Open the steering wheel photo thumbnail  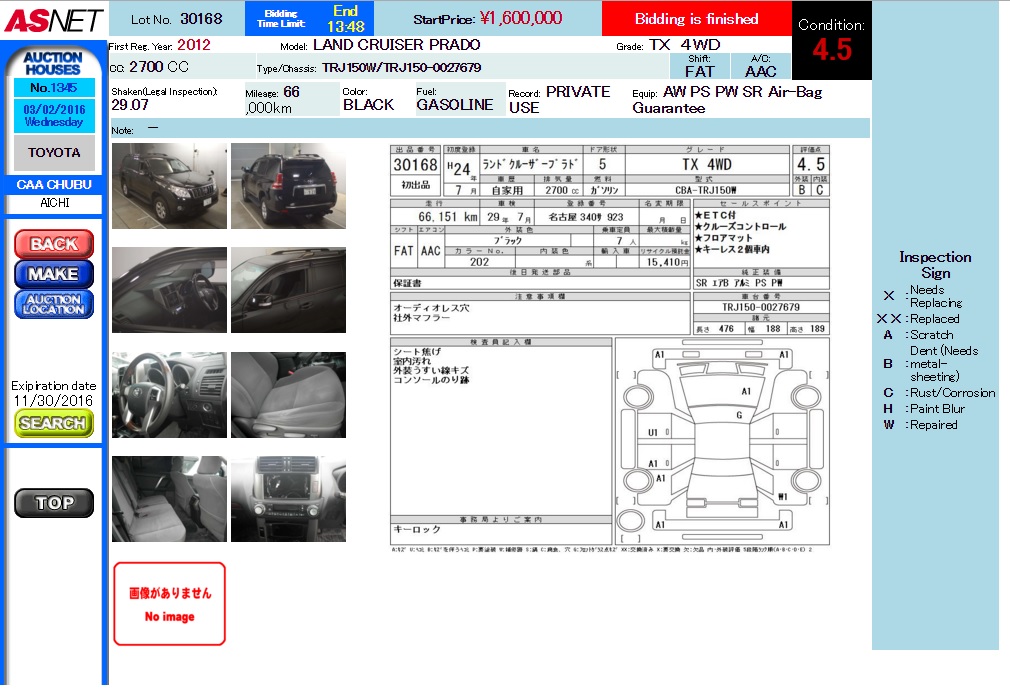click(x=169, y=394)
